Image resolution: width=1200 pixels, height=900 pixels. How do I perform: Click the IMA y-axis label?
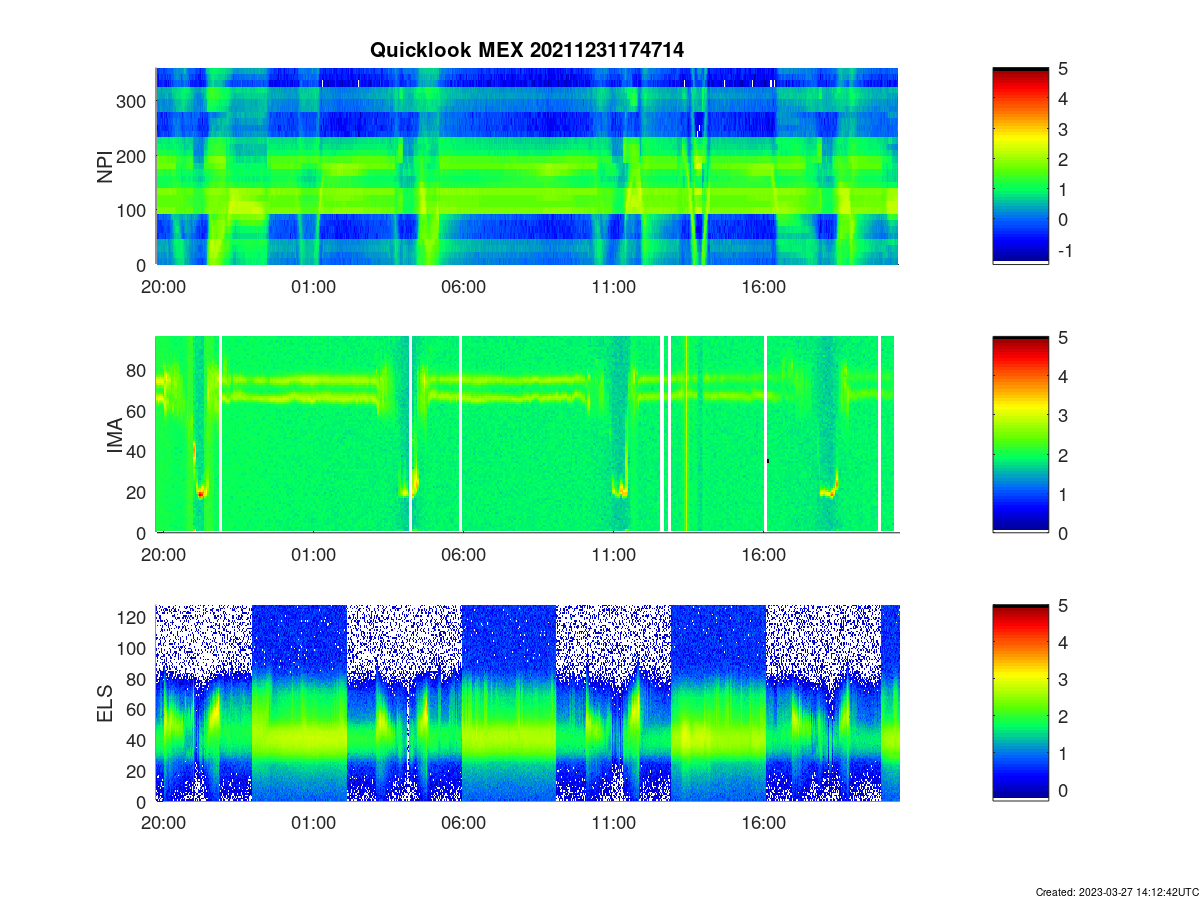coord(114,435)
